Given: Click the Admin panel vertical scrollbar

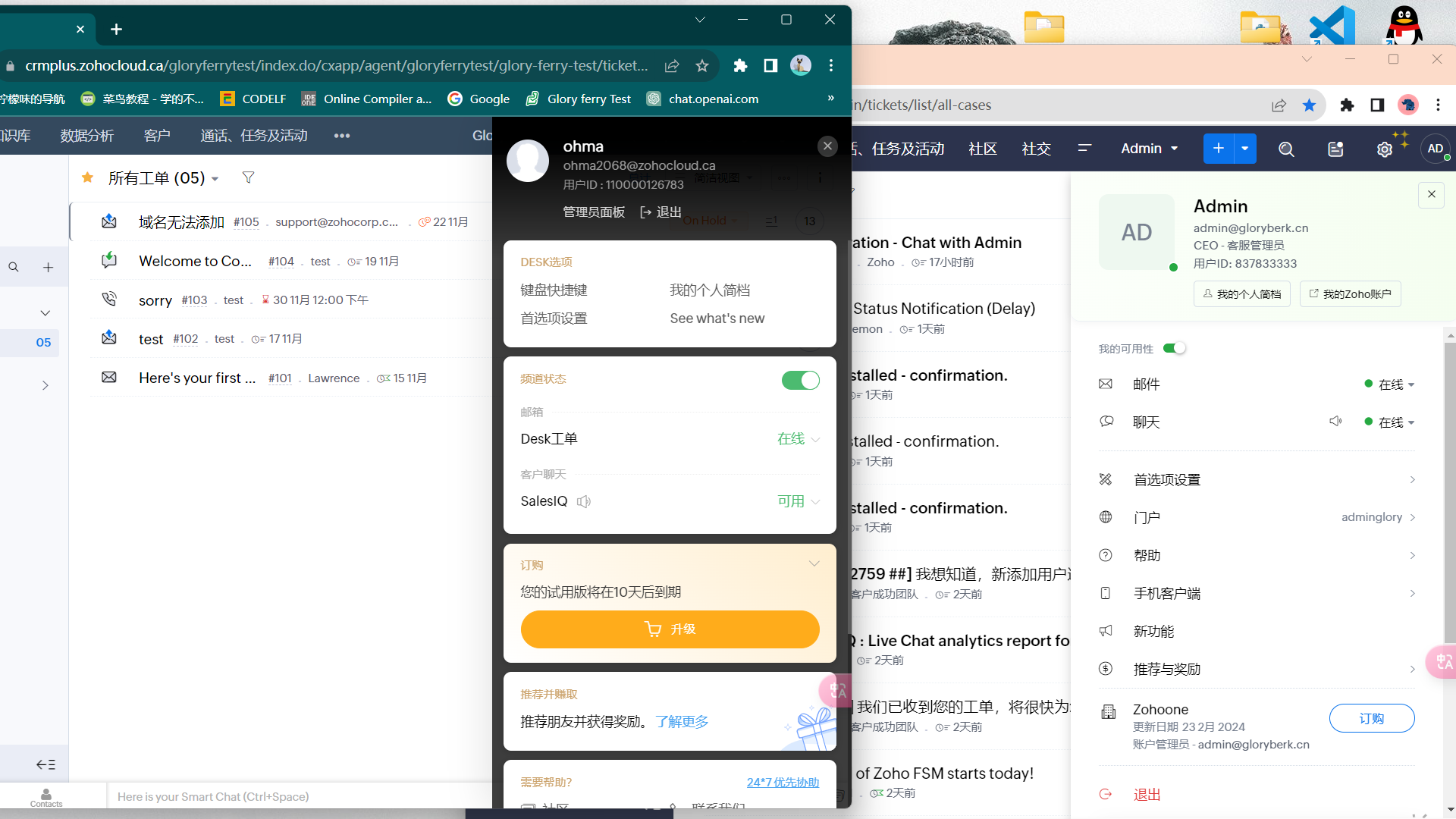Looking at the screenshot, I should 1450,493.
